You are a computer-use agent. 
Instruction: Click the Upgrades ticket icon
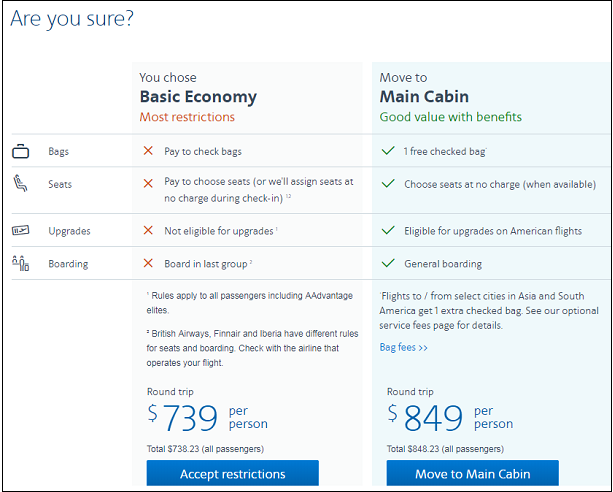pos(21,231)
